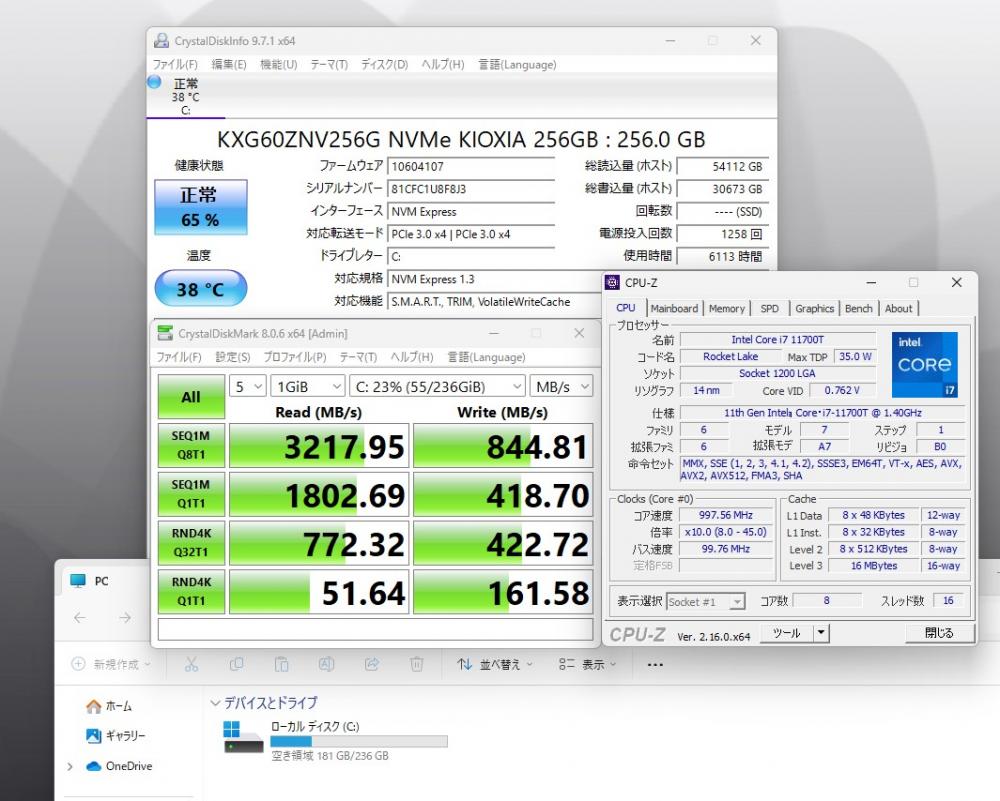Run the RND4K Q32T1 test button
This screenshot has height=801, width=1000.
tap(191, 543)
